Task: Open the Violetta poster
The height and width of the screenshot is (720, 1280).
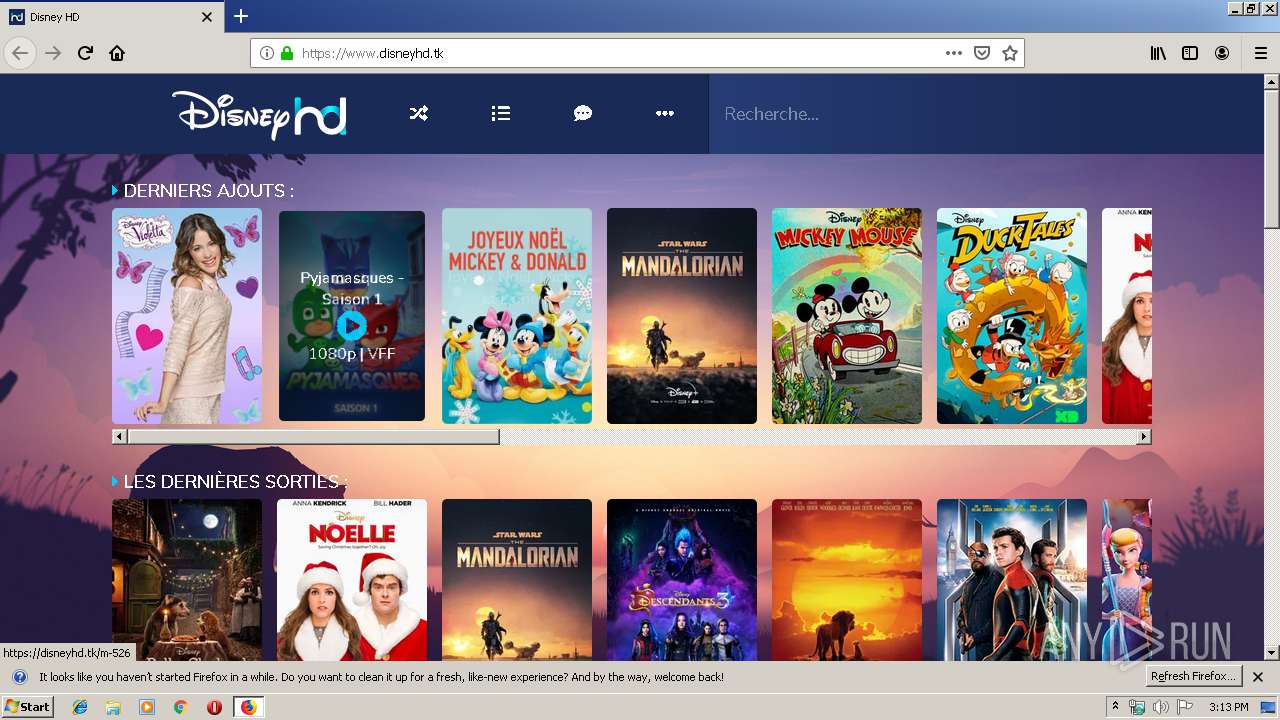Action: click(x=187, y=316)
